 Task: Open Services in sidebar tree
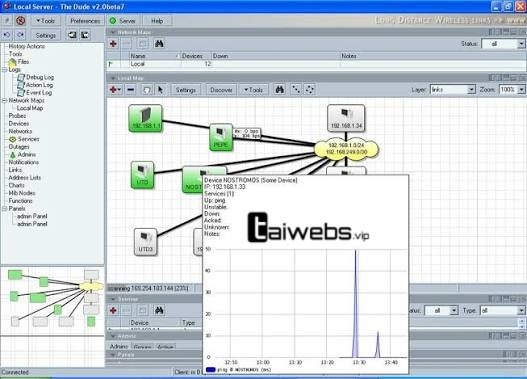tap(28, 139)
